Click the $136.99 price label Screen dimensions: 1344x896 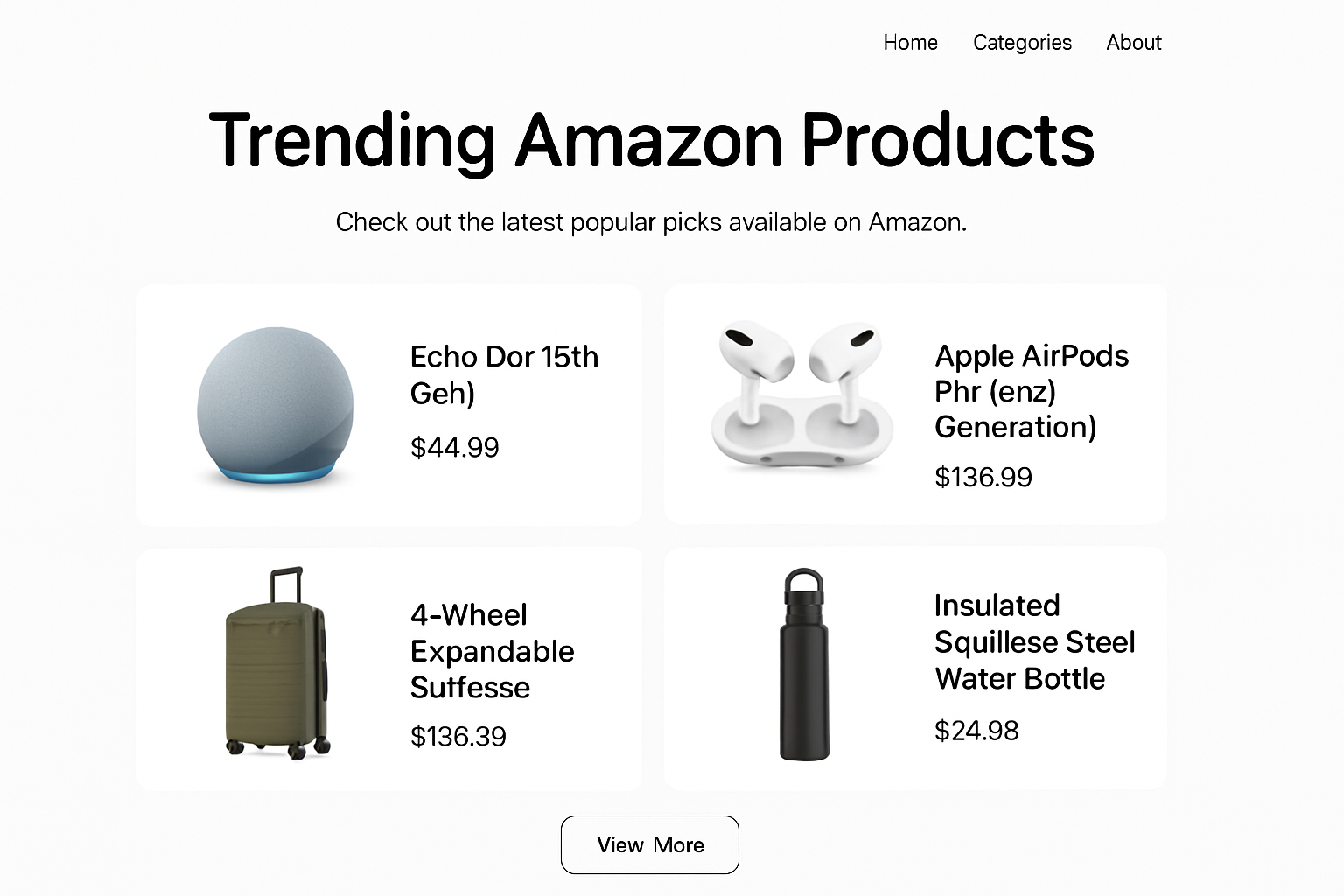(983, 477)
